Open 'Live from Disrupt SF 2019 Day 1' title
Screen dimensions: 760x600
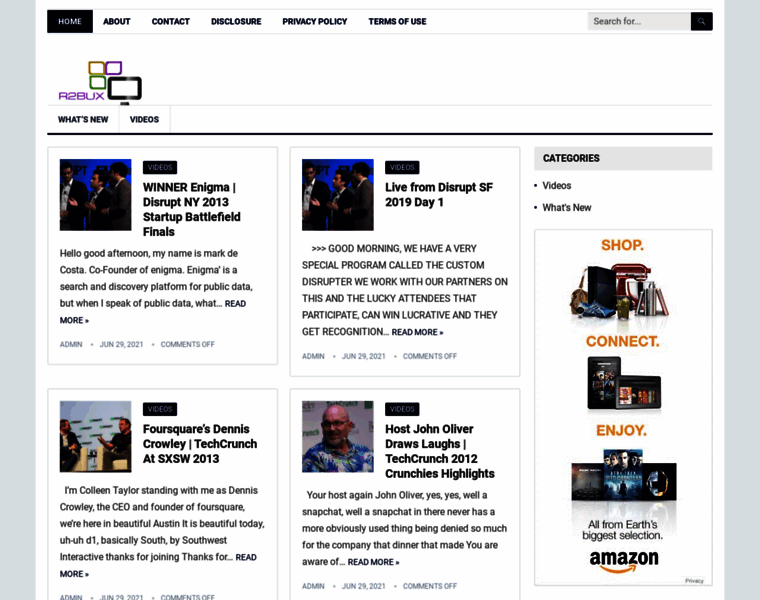(439, 195)
